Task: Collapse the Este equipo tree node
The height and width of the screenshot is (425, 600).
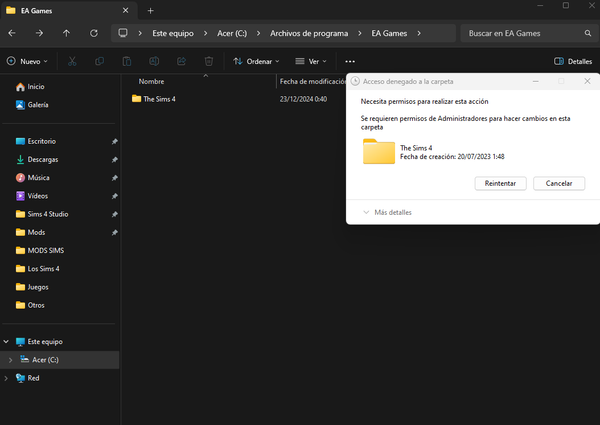Action: (x=6, y=341)
